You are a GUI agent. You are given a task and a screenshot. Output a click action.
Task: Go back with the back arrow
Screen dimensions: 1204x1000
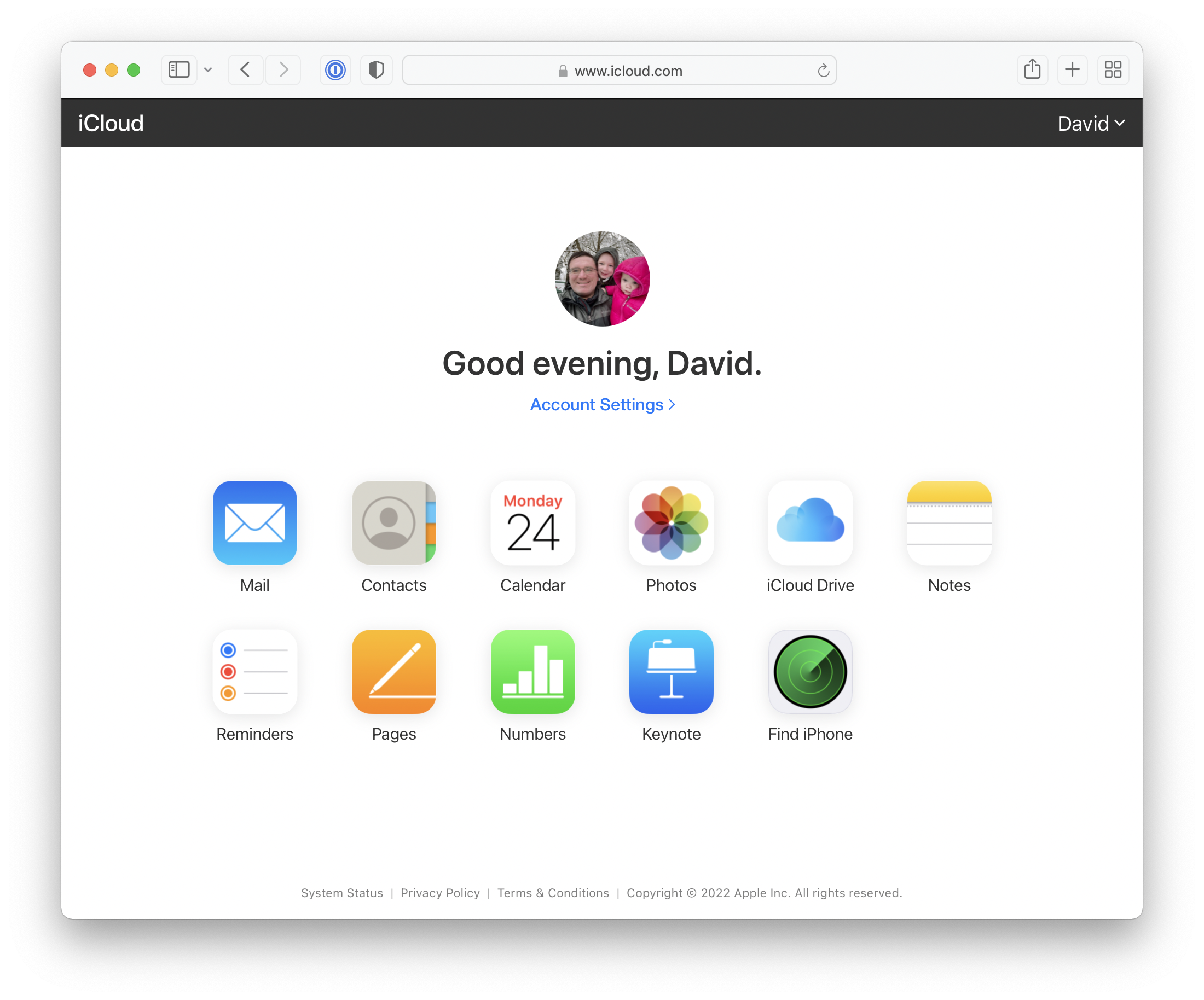coord(245,70)
